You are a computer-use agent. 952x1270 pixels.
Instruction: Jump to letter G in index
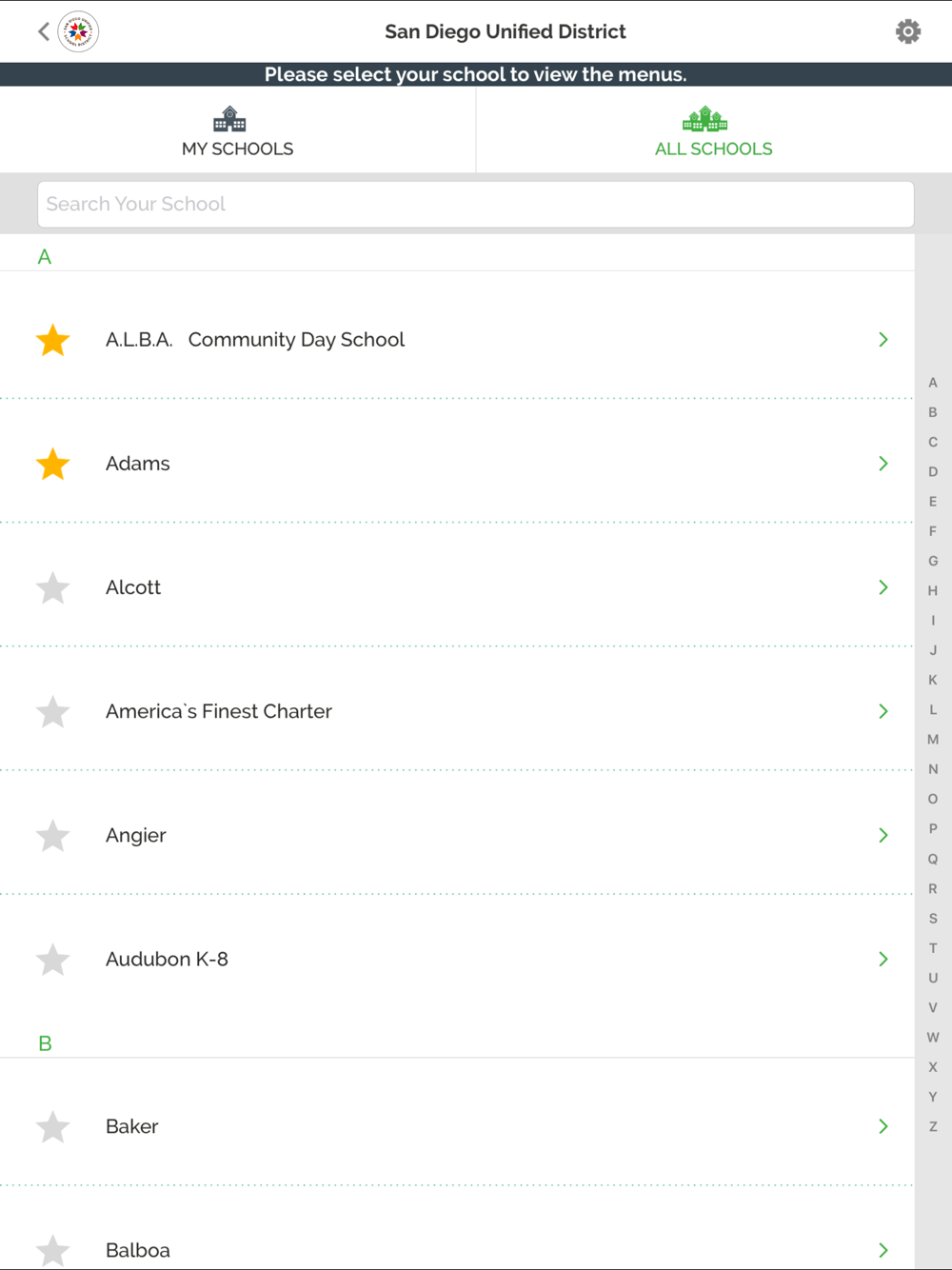point(933,561)
